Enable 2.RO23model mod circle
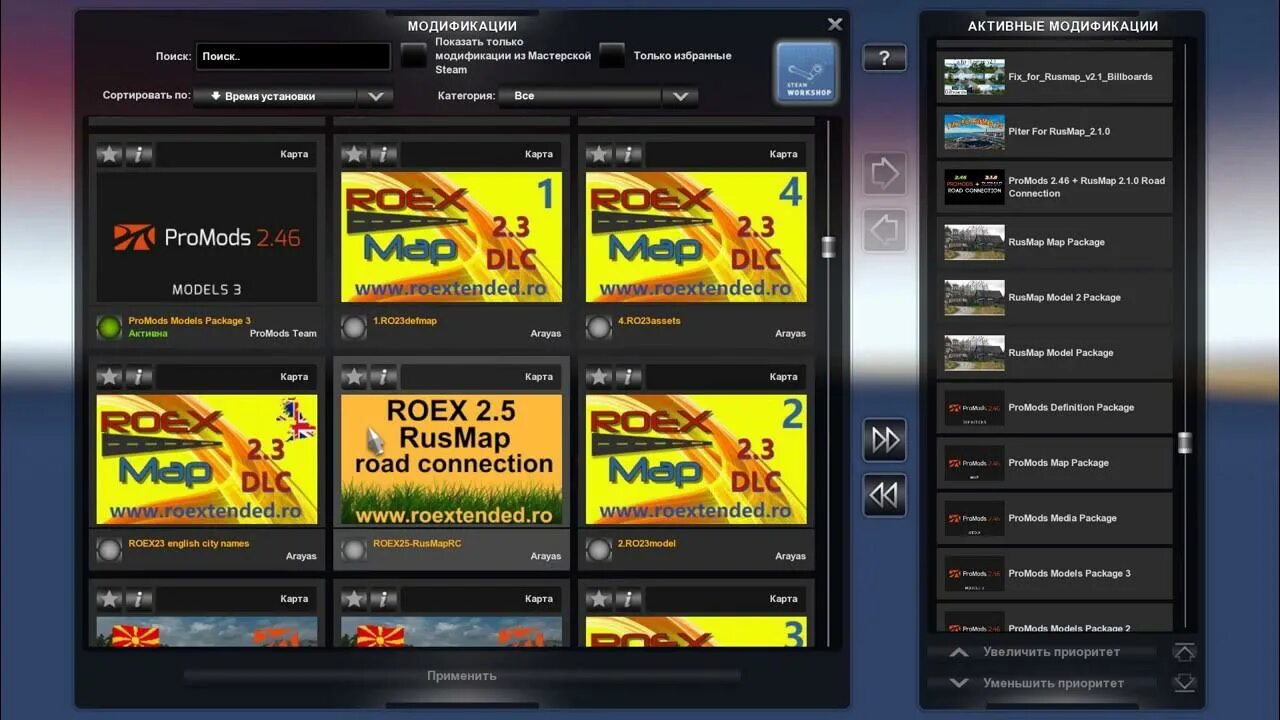The width and height of the screenshot is (1280, 720). 598,549
